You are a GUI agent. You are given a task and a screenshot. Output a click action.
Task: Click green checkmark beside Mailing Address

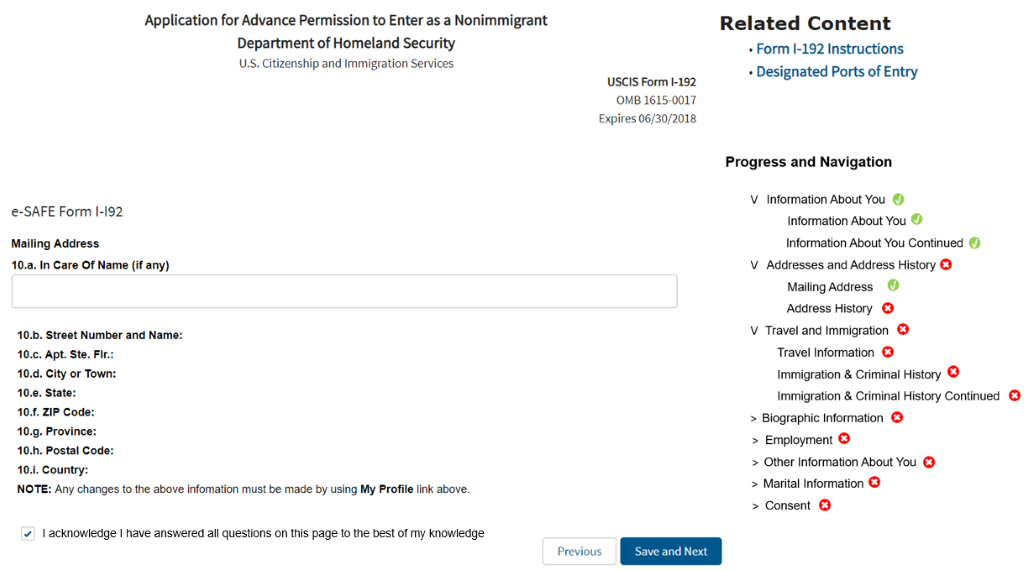[893, 286]
